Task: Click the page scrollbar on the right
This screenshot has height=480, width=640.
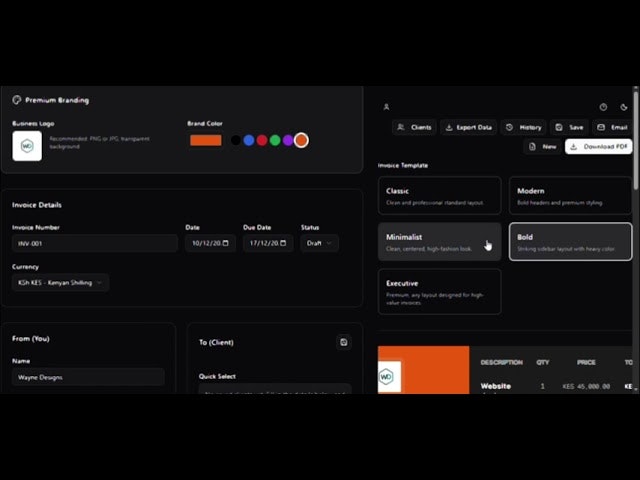Action: (636, 141)
